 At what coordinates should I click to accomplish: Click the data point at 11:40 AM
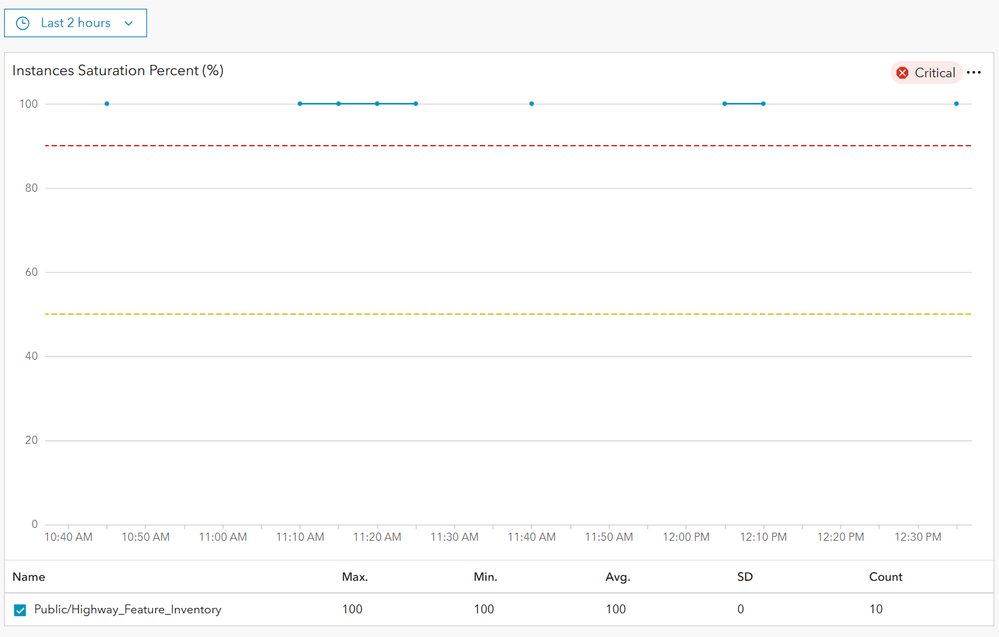[532, 104]
